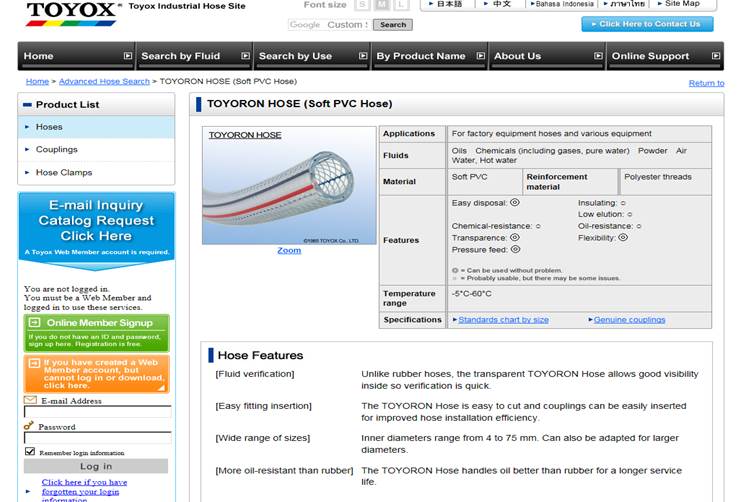Open About Us menu

click(547, 56)
